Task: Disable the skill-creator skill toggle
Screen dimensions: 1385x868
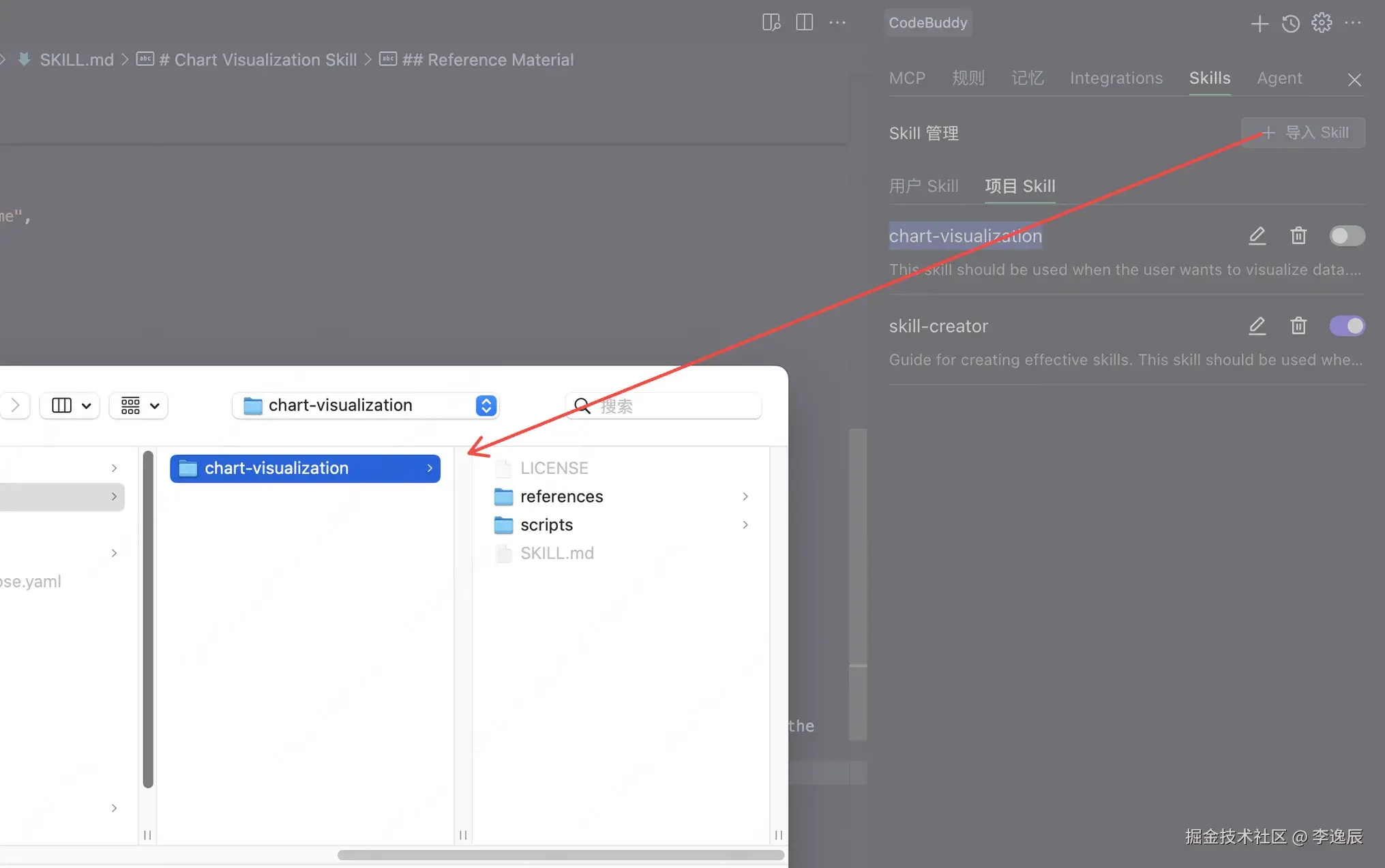Action: (x=1347, y=326)
